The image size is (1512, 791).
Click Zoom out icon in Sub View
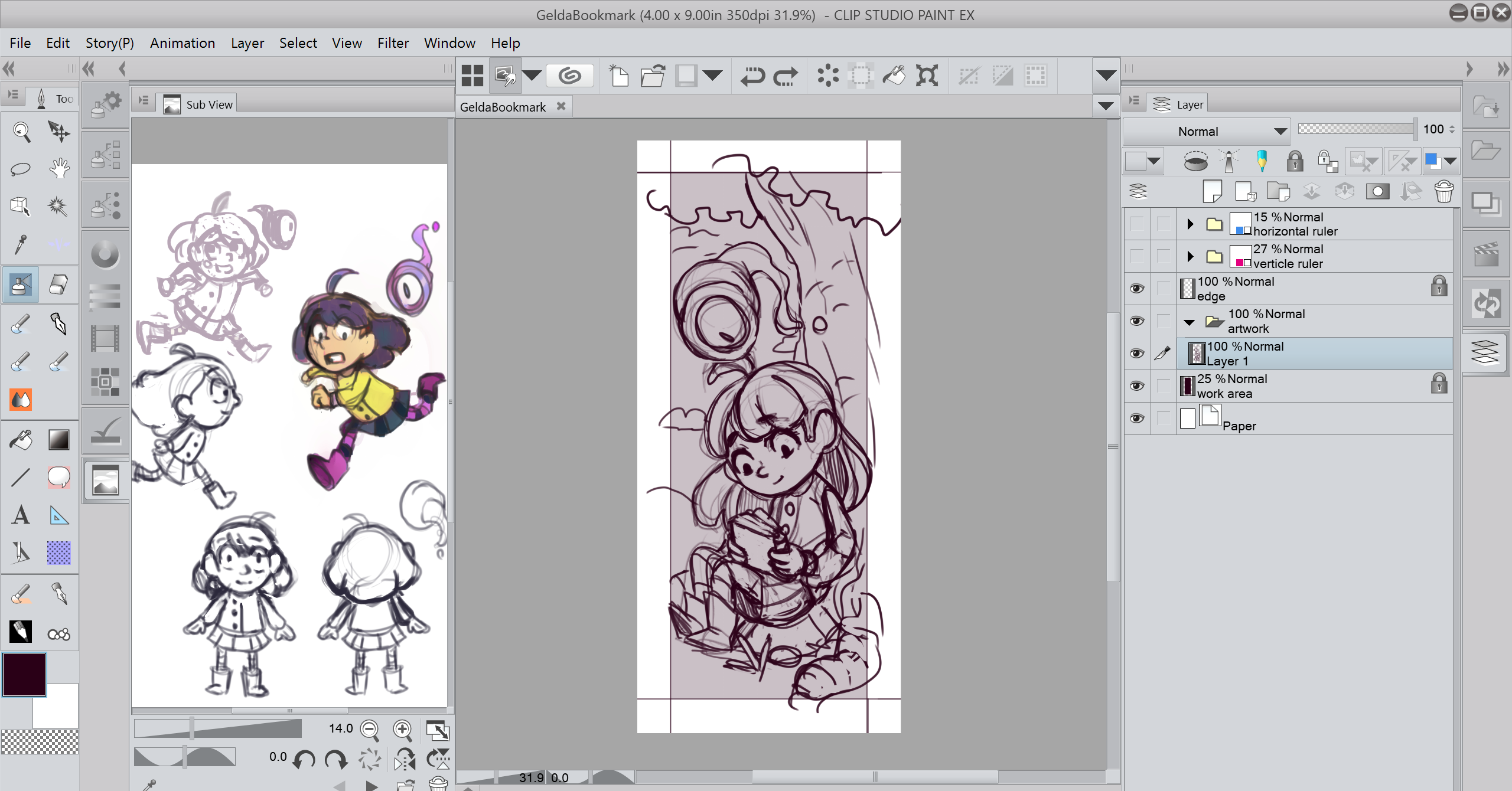[370, 730]
